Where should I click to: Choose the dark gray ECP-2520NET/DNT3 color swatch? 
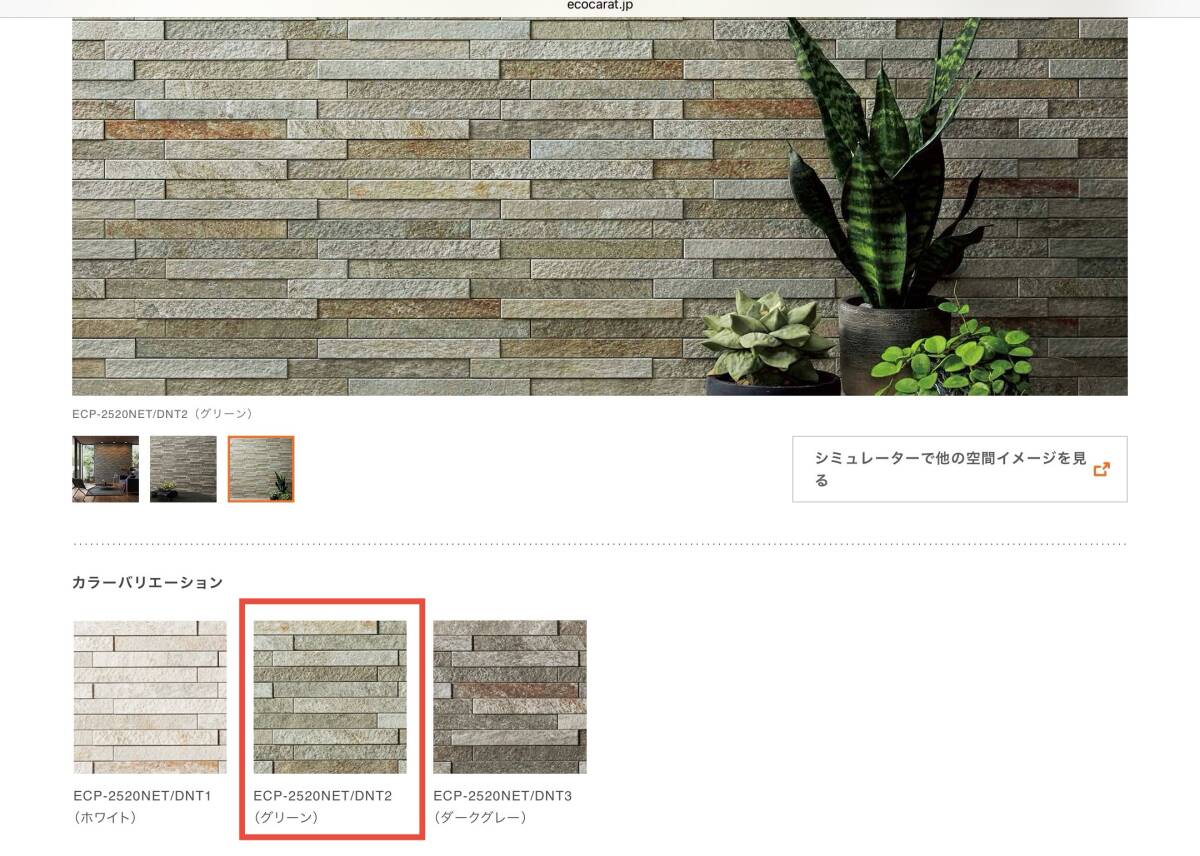tap(510, 697)
